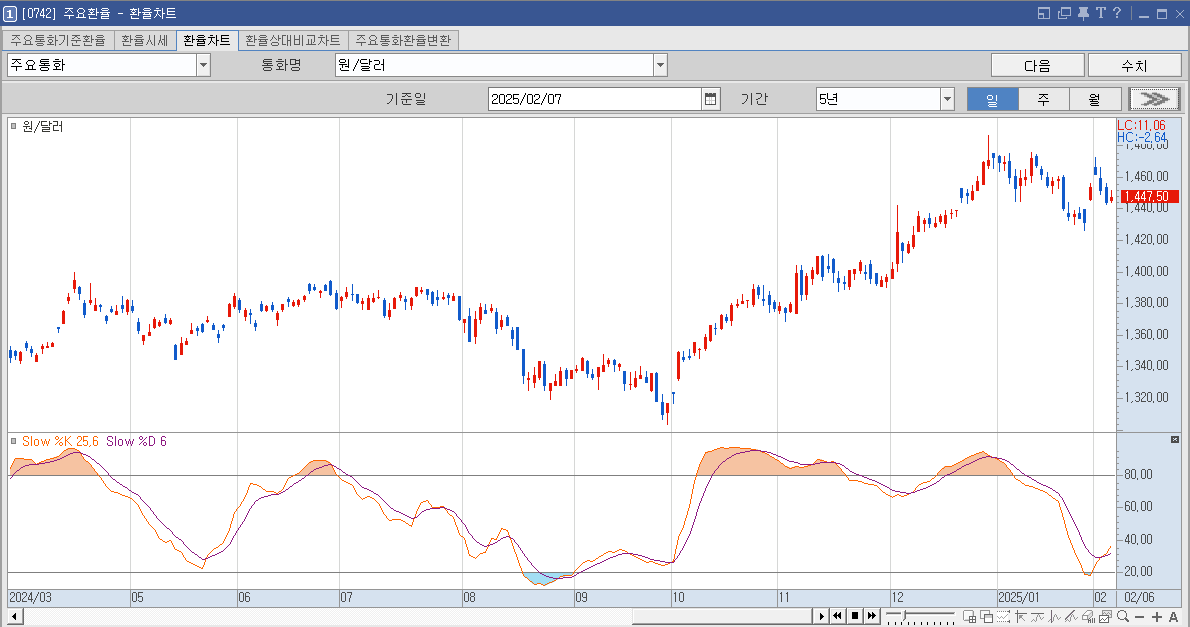The image size is (1190, 627).
Task: Click the Slow %K 25.6 legend text
Action: (60, 441)
